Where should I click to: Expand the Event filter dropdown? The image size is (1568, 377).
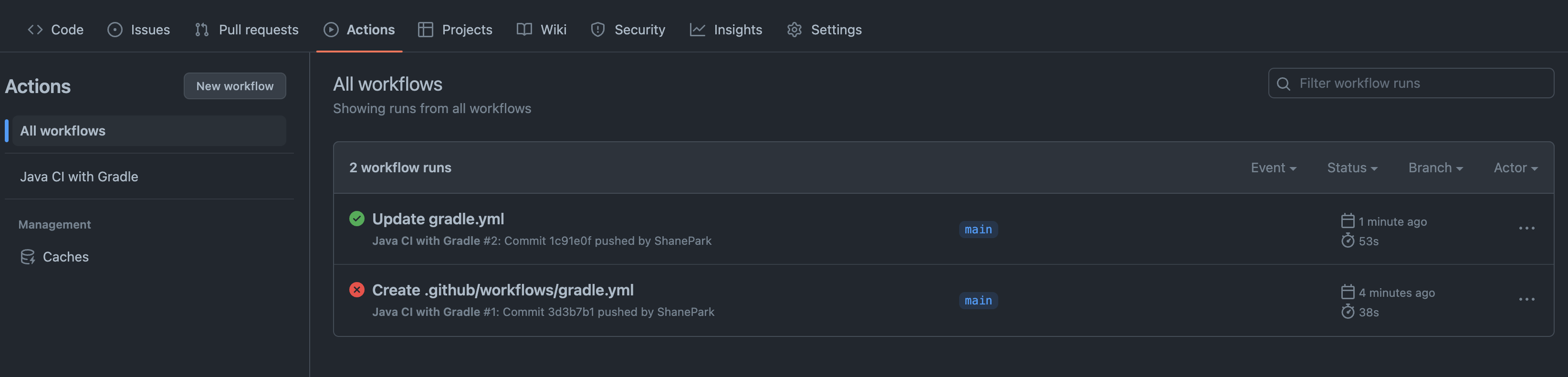[1273, 168]
